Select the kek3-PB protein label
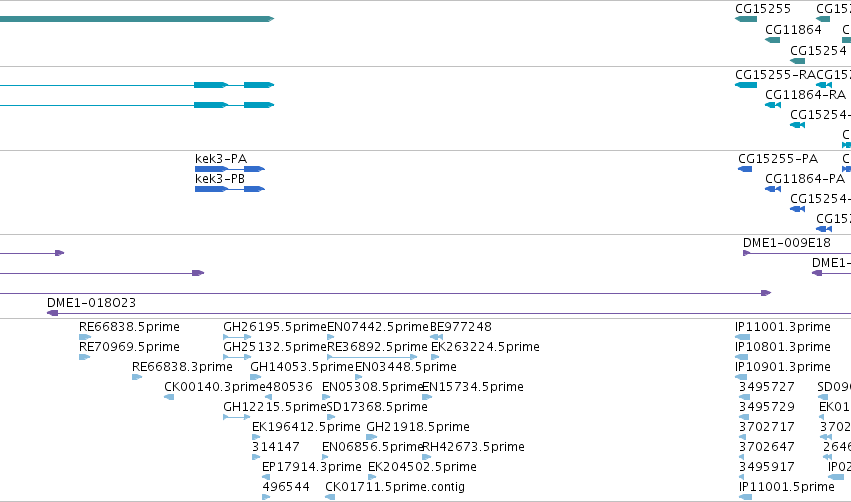 point(220,179)
